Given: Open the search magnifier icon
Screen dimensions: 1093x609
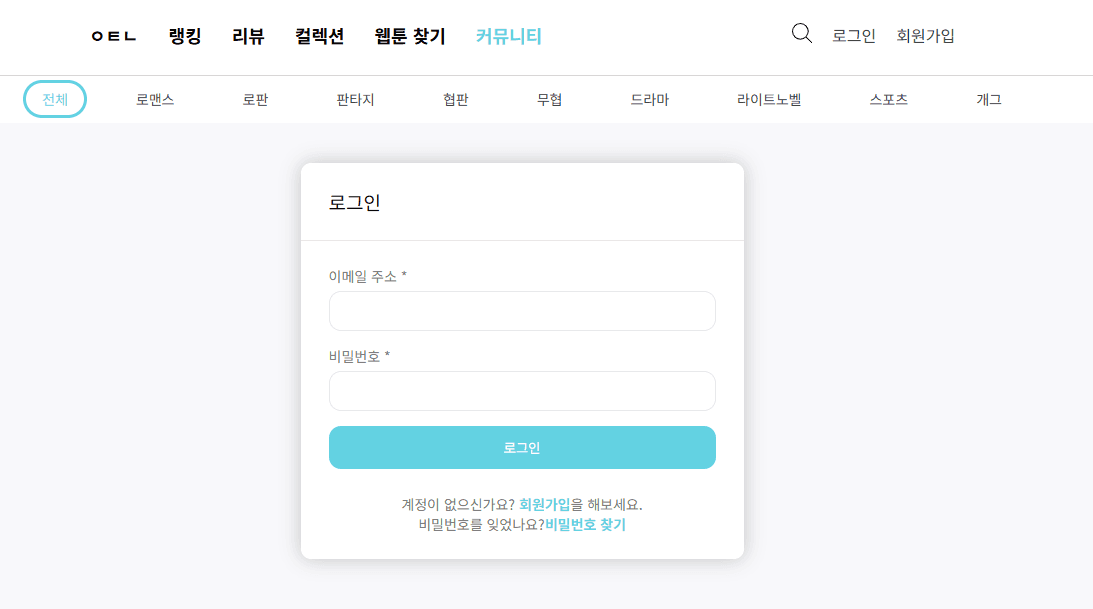Looking at the screenshot, I should (801, 33).
